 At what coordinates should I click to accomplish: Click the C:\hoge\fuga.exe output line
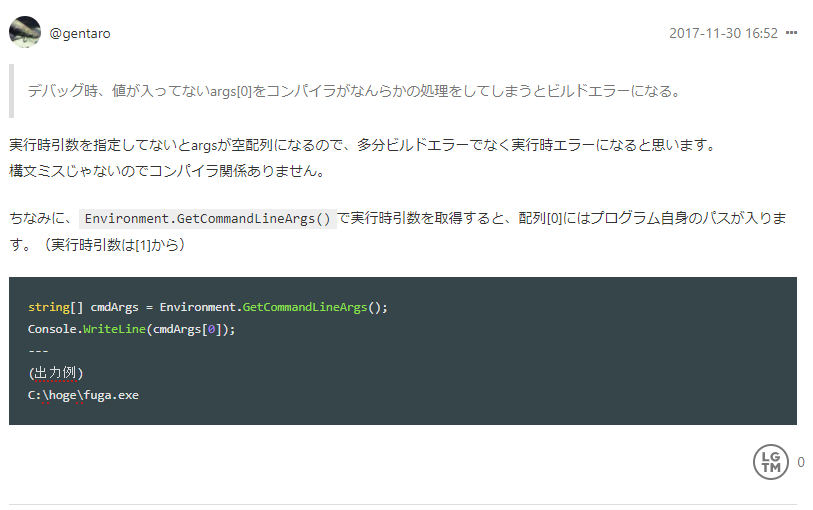[83, 395]
